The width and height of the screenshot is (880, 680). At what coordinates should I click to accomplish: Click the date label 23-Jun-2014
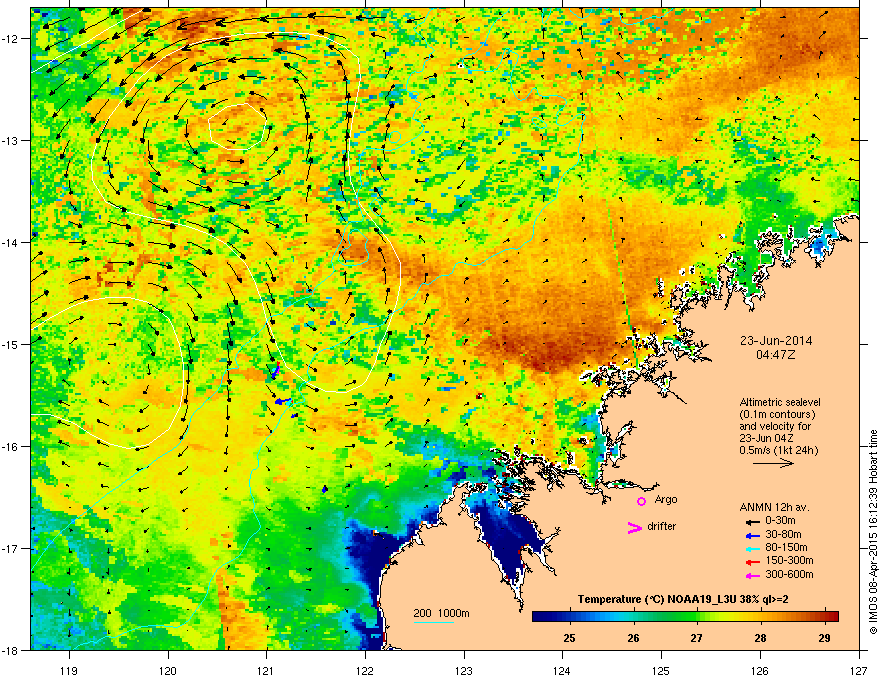click(776, 341)
